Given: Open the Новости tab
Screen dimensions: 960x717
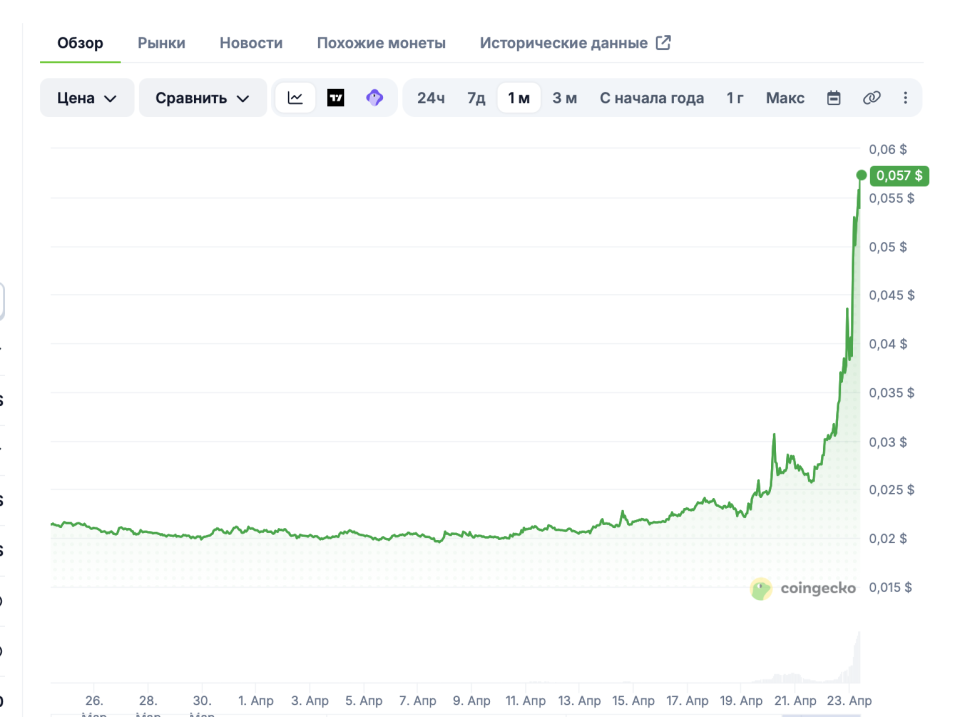Looking at the screenshot, I should coord(251,43).
